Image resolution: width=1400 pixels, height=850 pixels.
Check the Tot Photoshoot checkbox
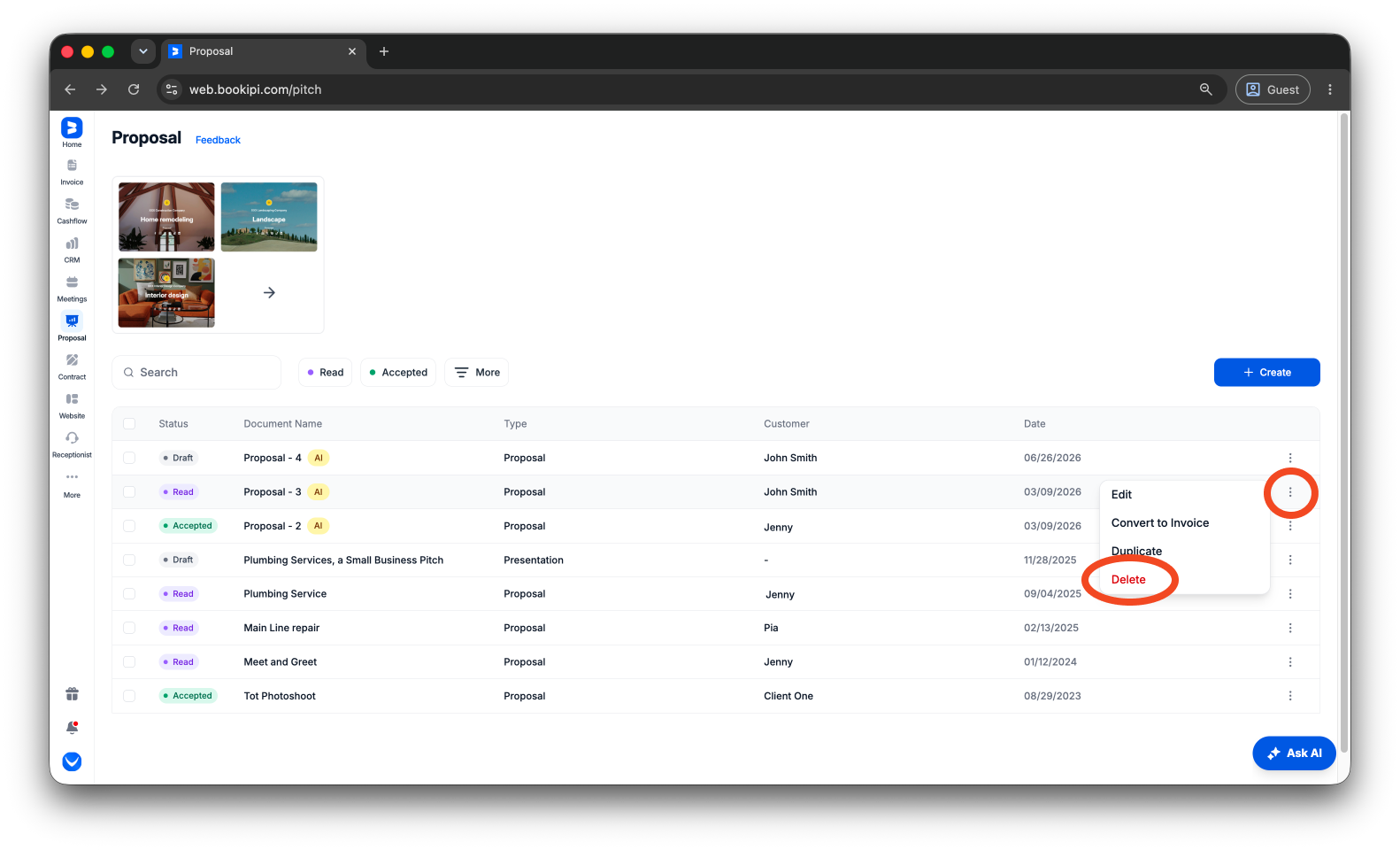point(129,696)
